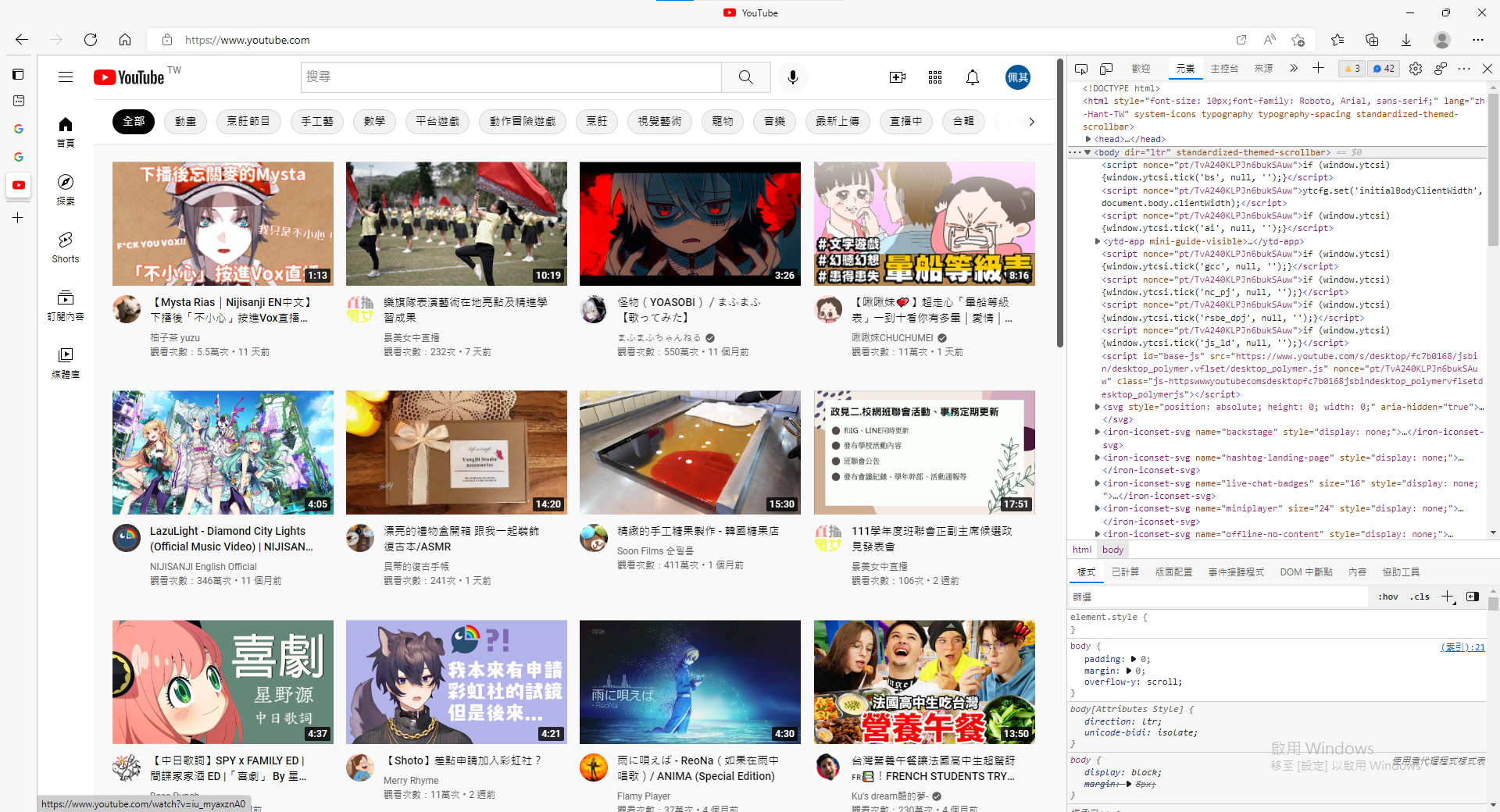Switch to DevTools 元素 tab
The width and height of the screenshot is (1500, 812).
point(1185,69)
